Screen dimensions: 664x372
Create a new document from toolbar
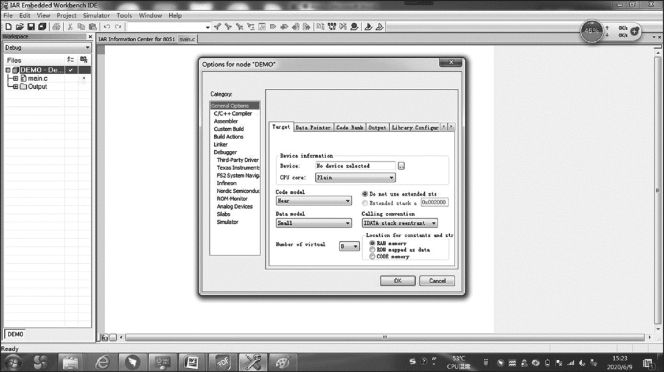click(x=8, y=27)
